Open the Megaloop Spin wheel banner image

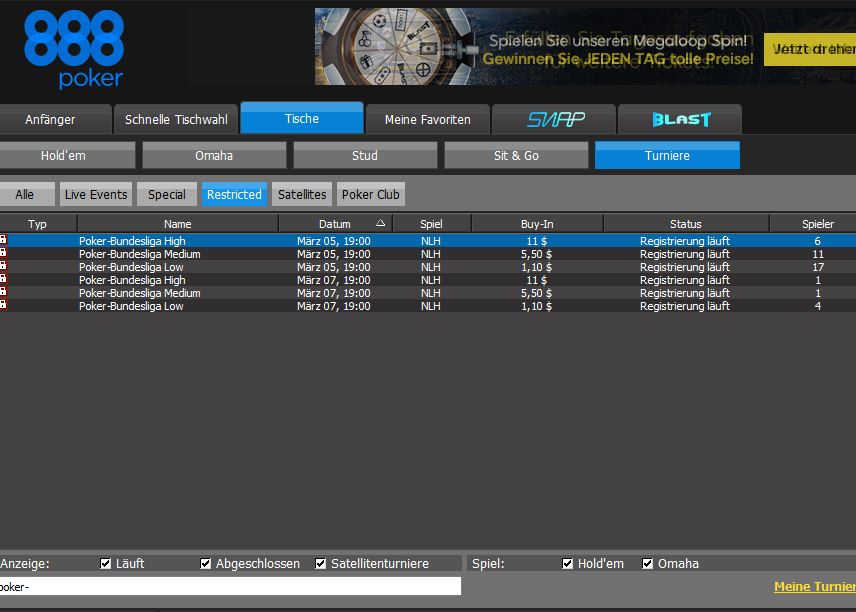(x=397, y=46)
